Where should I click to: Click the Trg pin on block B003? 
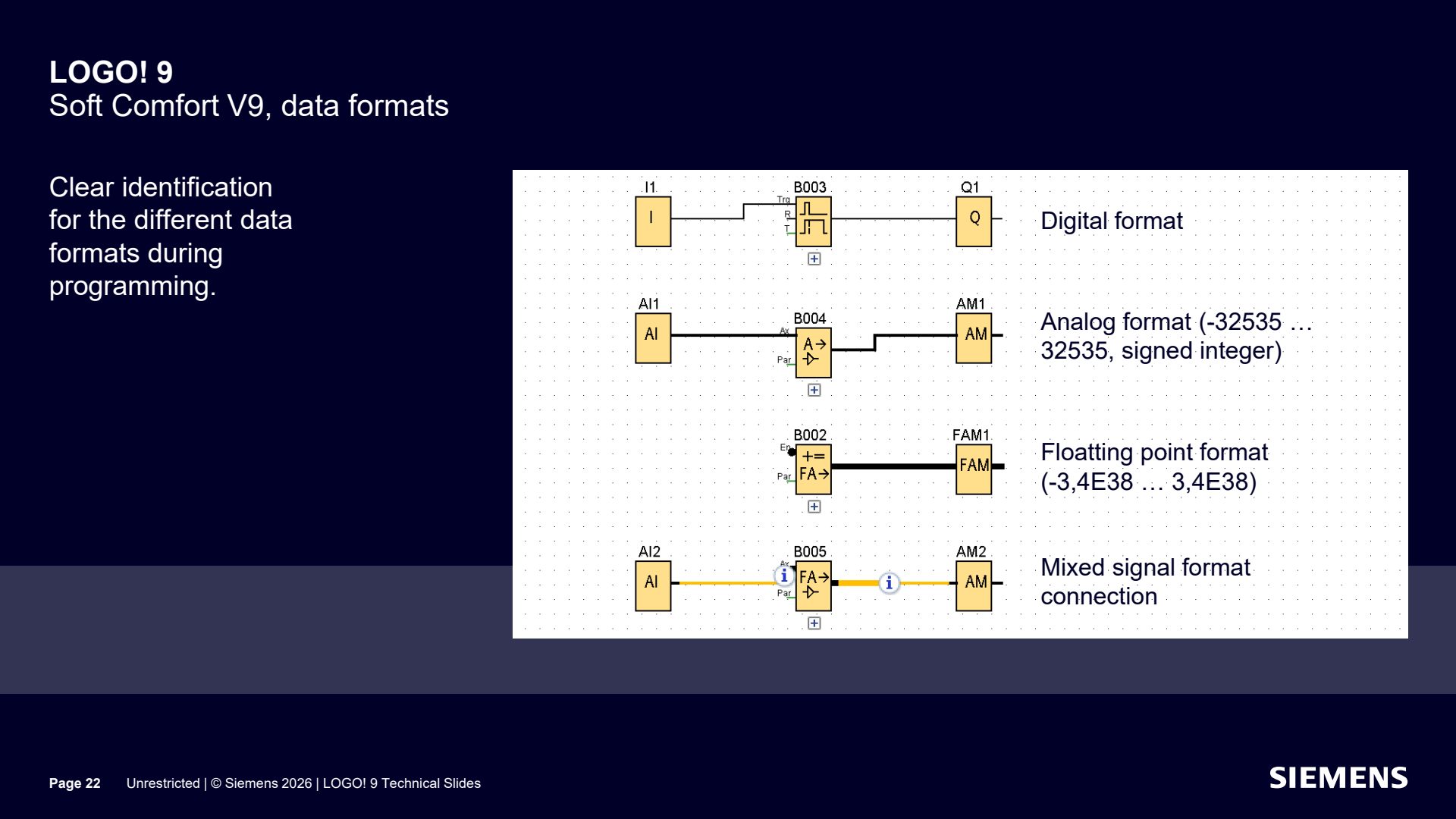[784, 200]
